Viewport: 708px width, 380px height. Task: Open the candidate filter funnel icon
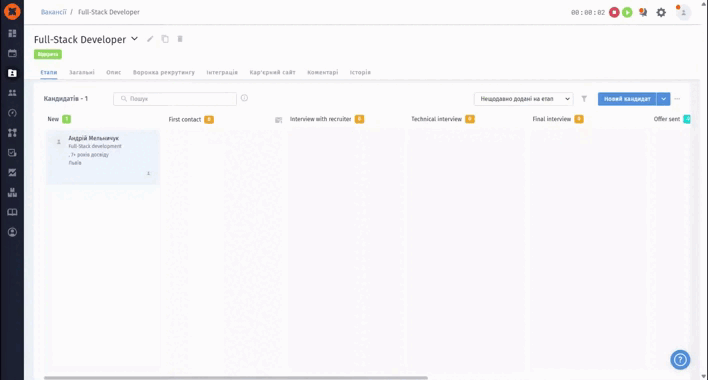(584, 98)
